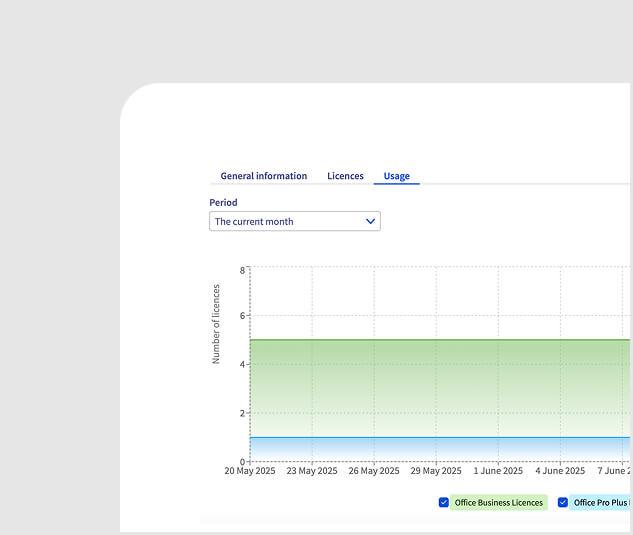Click the blue Office Pro Plus legend label
The image size is (633, 535).
pos(601,502)
